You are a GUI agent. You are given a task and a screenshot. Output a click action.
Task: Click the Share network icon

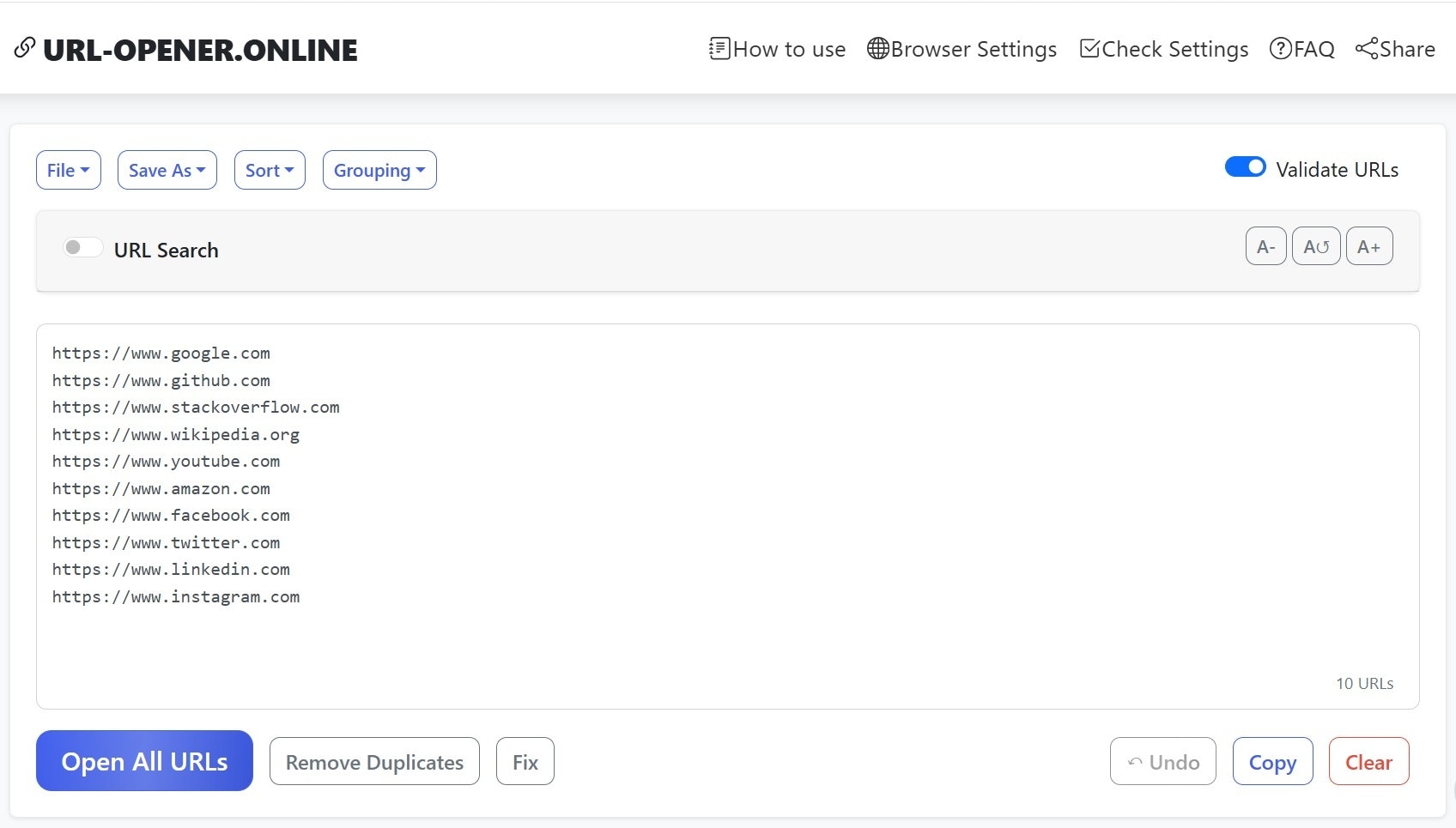[1367, 49]
